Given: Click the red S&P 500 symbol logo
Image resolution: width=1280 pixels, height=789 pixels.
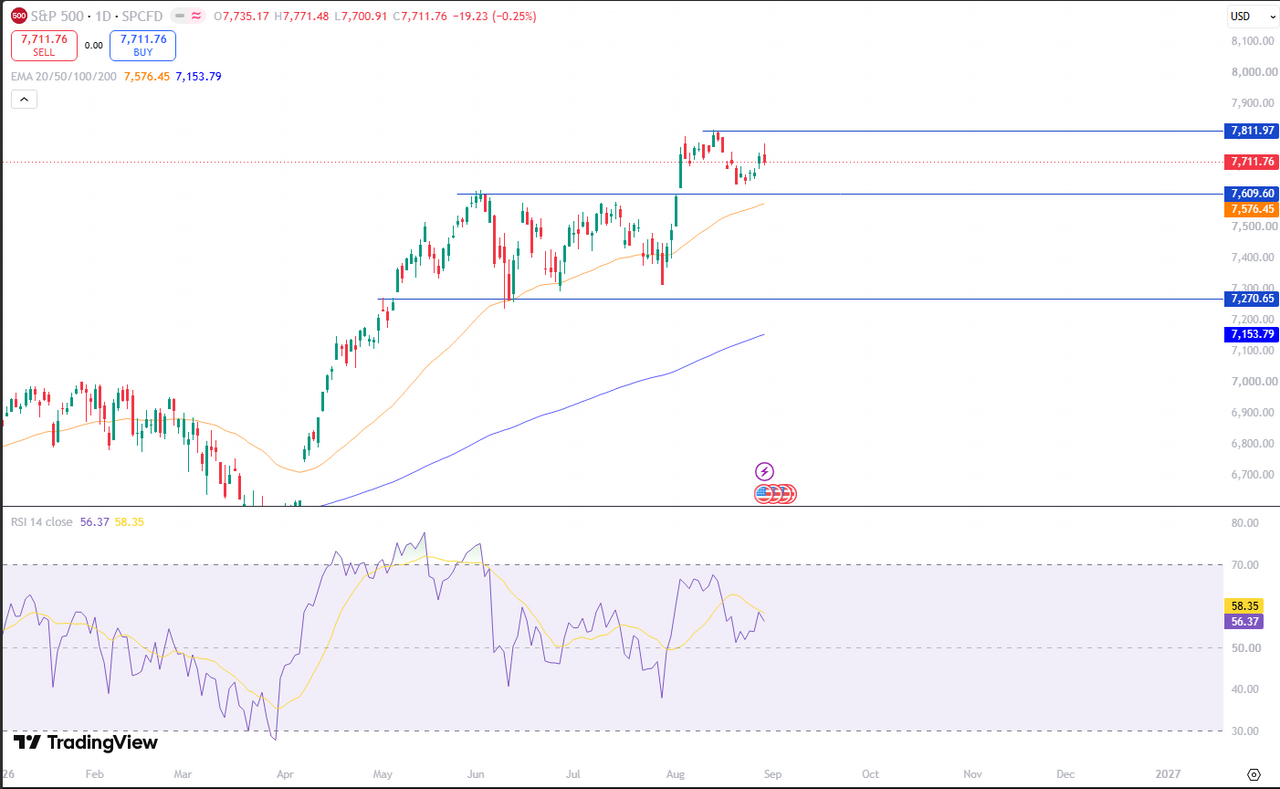Looking at the screenshot, I should [18, 16].
